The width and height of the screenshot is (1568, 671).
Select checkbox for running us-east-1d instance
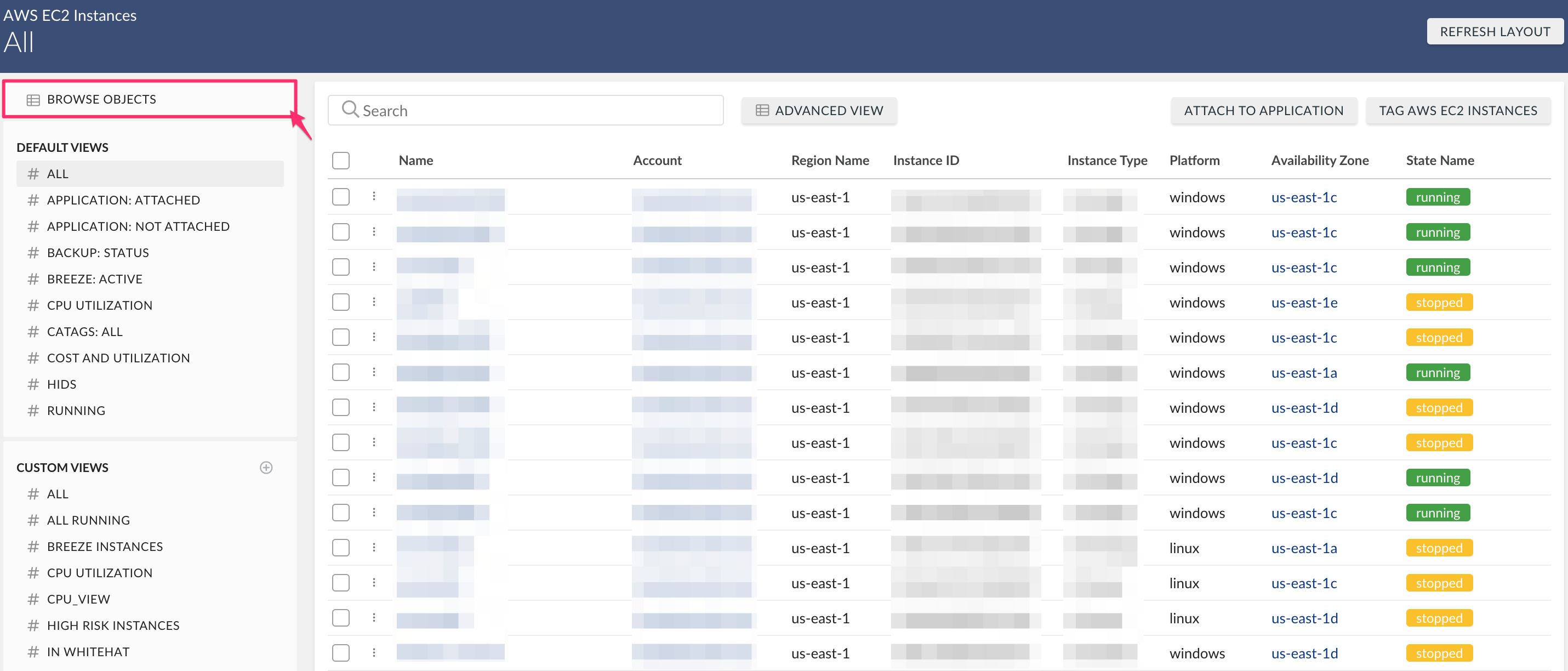(x=341, y=477)
